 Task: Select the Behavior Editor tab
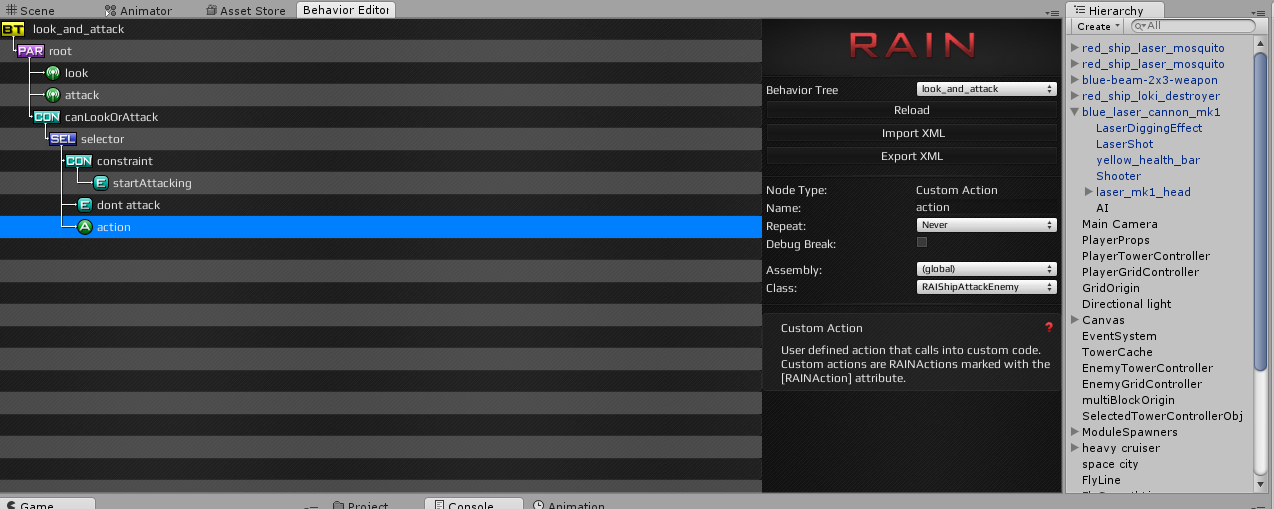point(347,11)
